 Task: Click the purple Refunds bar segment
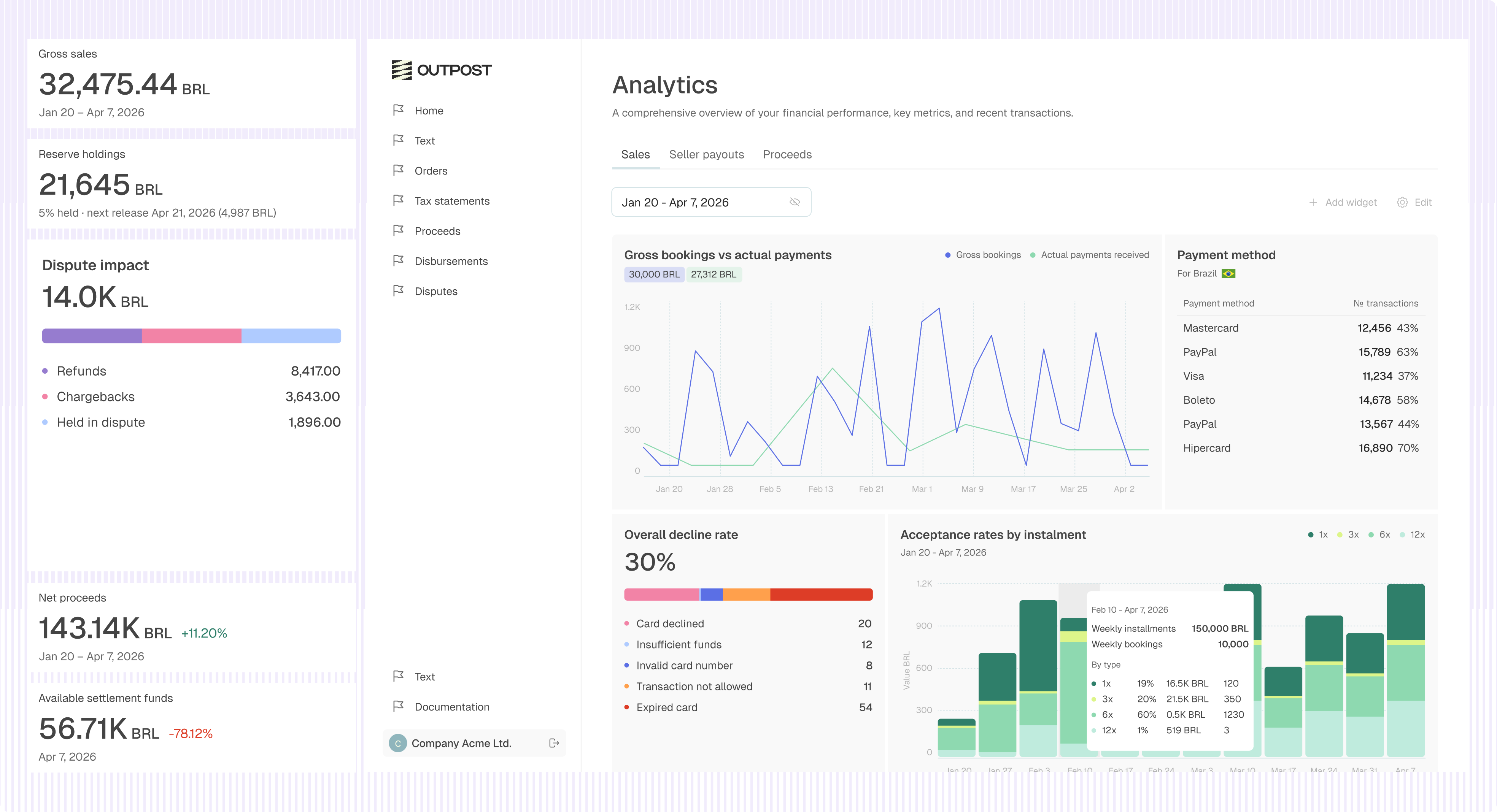click(92, 336)
